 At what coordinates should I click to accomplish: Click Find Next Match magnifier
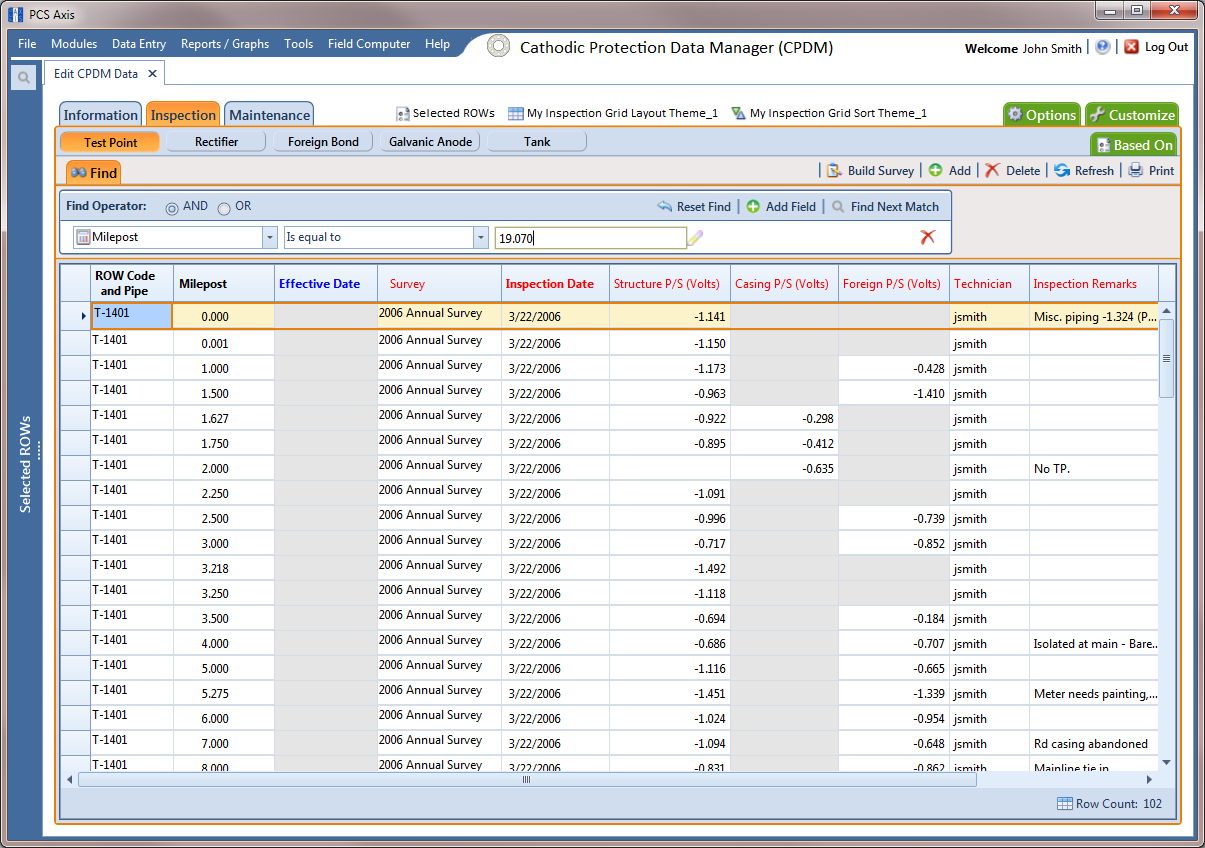point(839,207)
